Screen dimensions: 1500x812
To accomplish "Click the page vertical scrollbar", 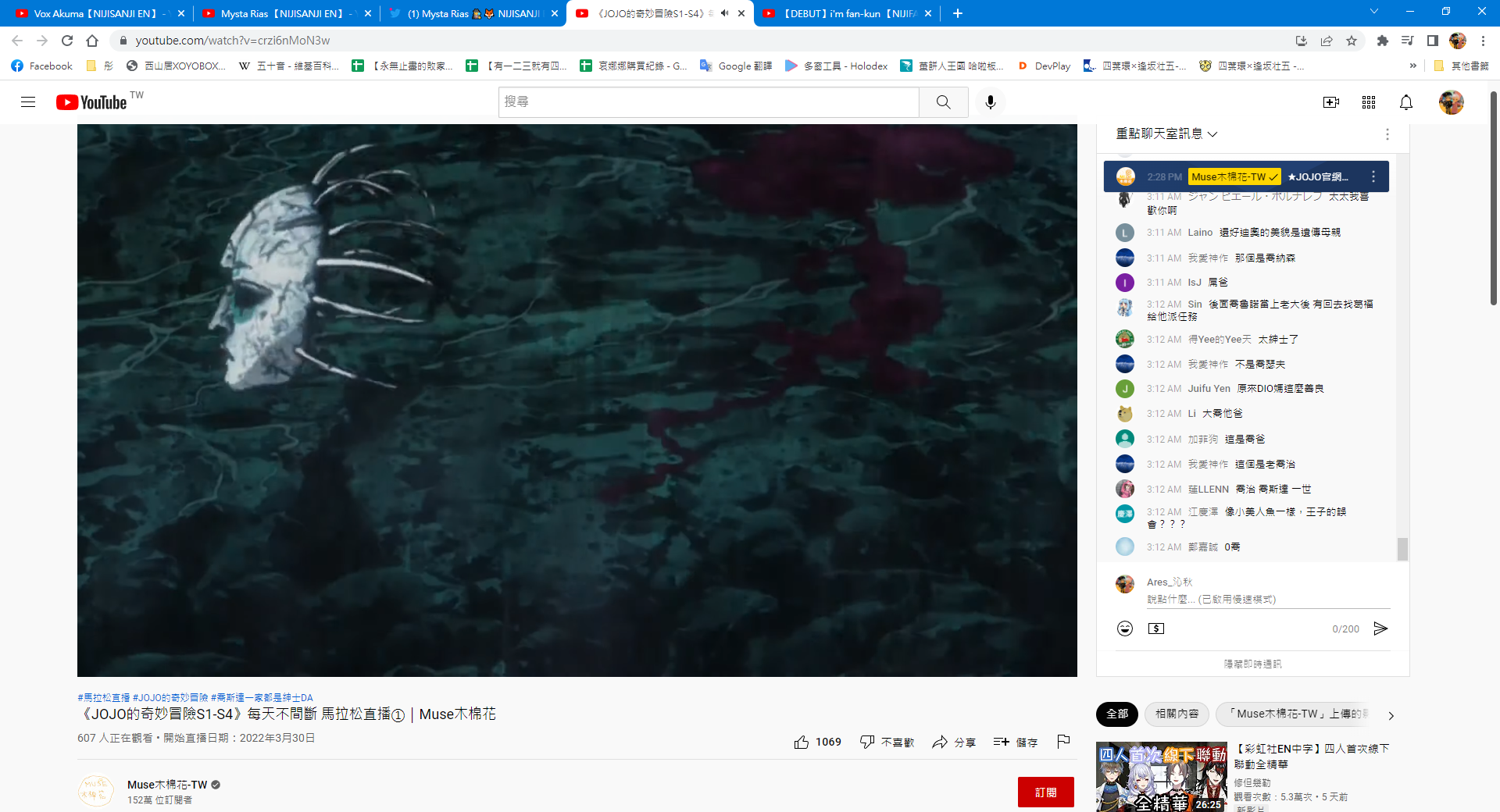I will [1494, 200].
